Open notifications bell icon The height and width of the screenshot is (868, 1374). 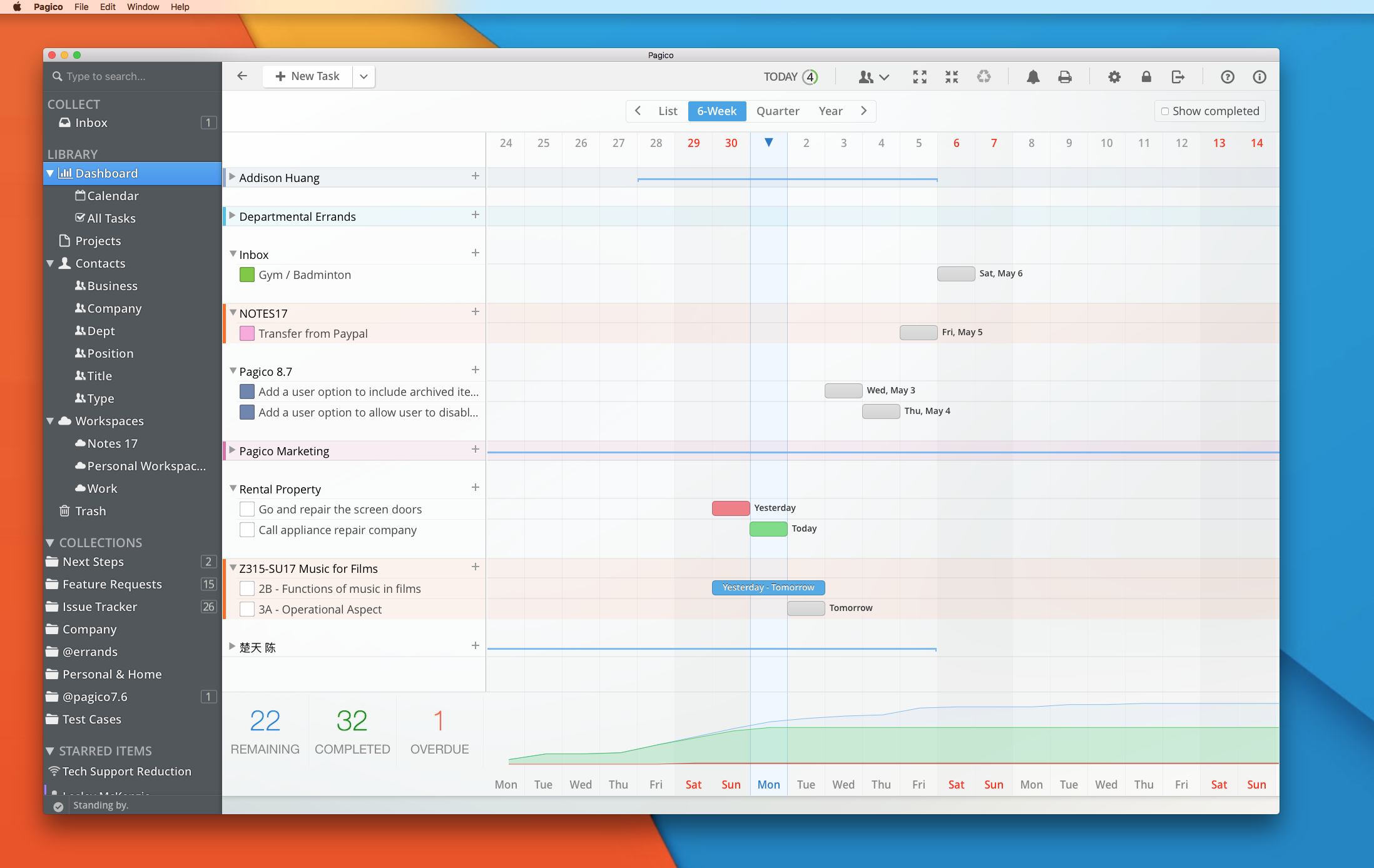click(1033, 77)
